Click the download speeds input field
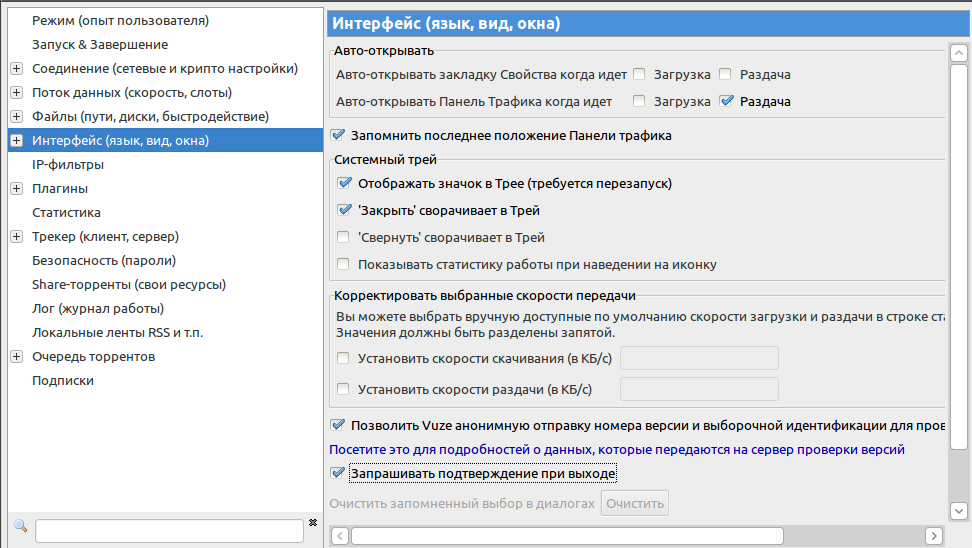Viewport: 972px width, 548px height. point(699,358)
